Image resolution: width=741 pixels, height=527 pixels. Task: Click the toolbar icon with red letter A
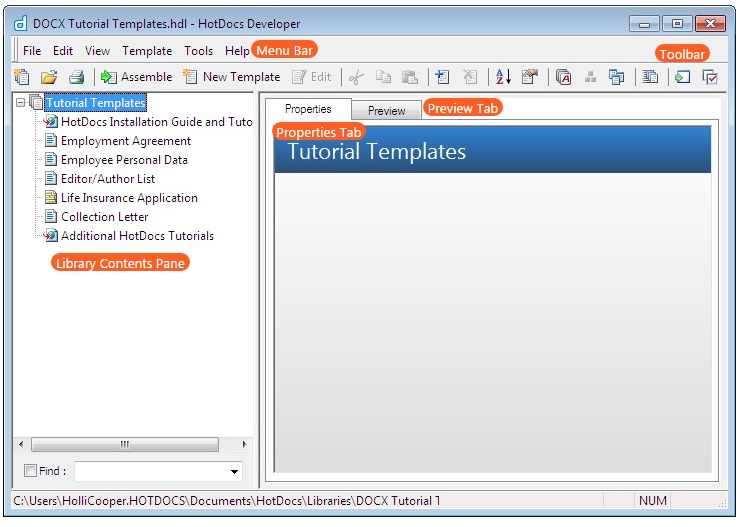click(563, 77)
